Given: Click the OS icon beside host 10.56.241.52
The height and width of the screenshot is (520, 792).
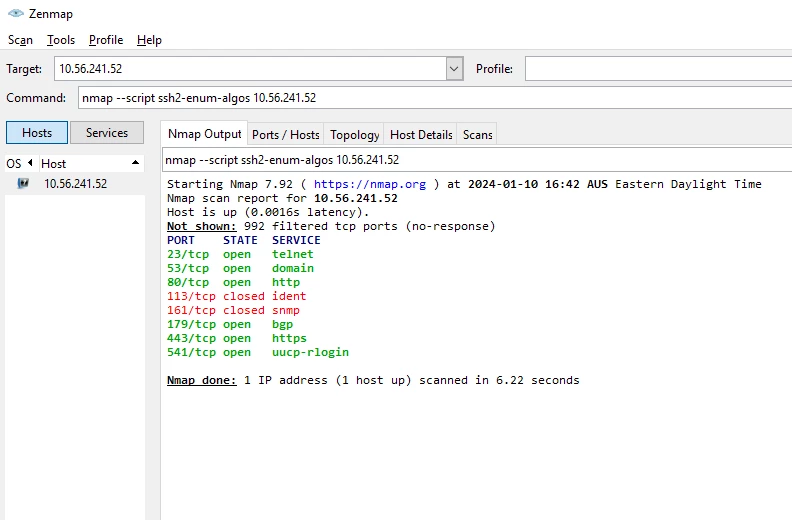Looking at the screenshot, I should point(23,183).
